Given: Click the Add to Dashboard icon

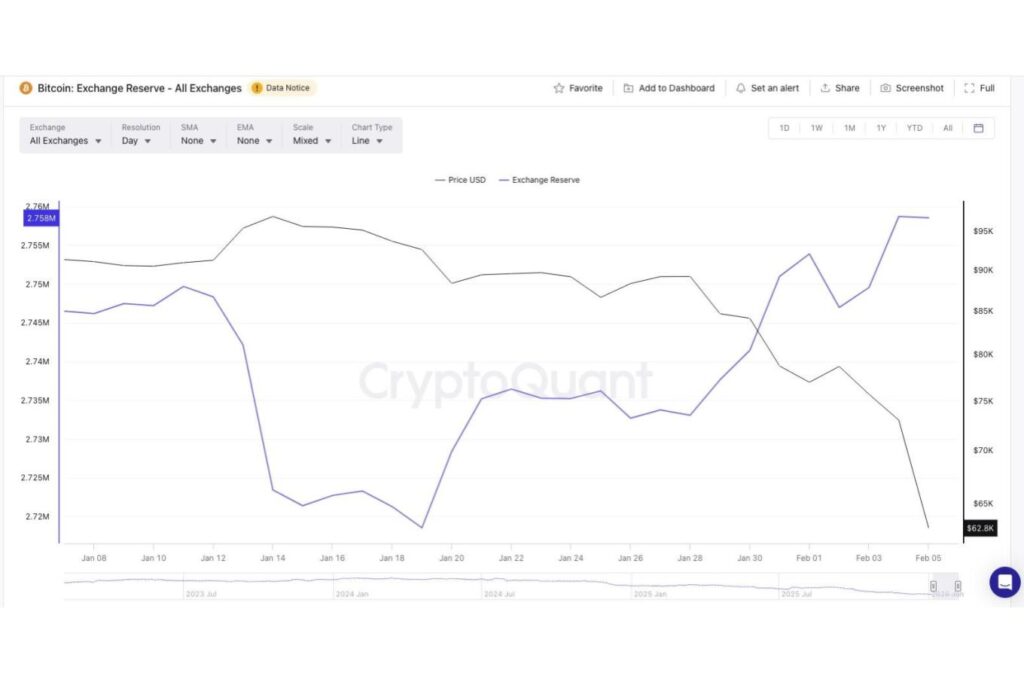Looking at the screenshot, I should [628, 88].
